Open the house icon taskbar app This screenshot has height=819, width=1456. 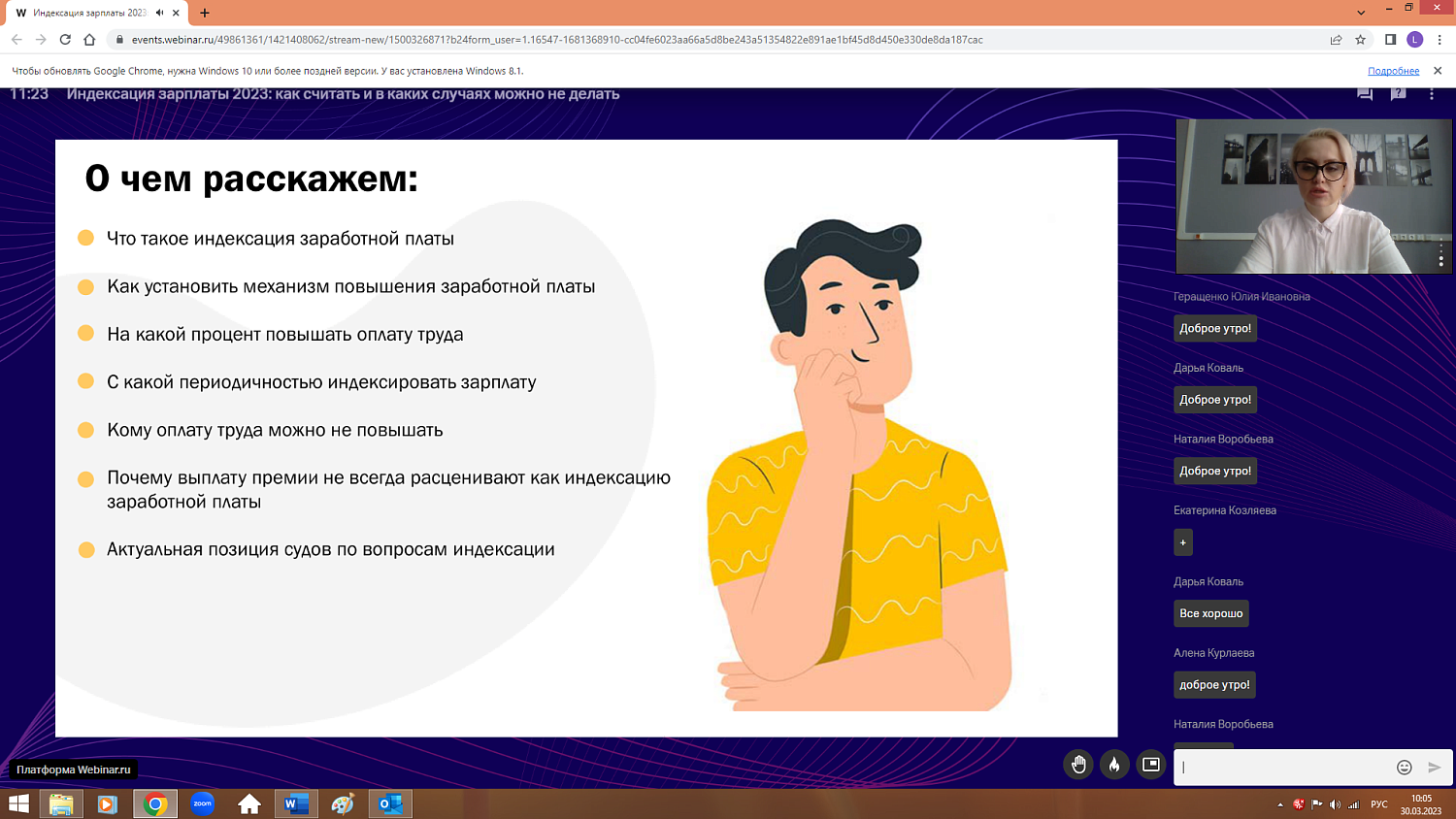coord(249,803)
